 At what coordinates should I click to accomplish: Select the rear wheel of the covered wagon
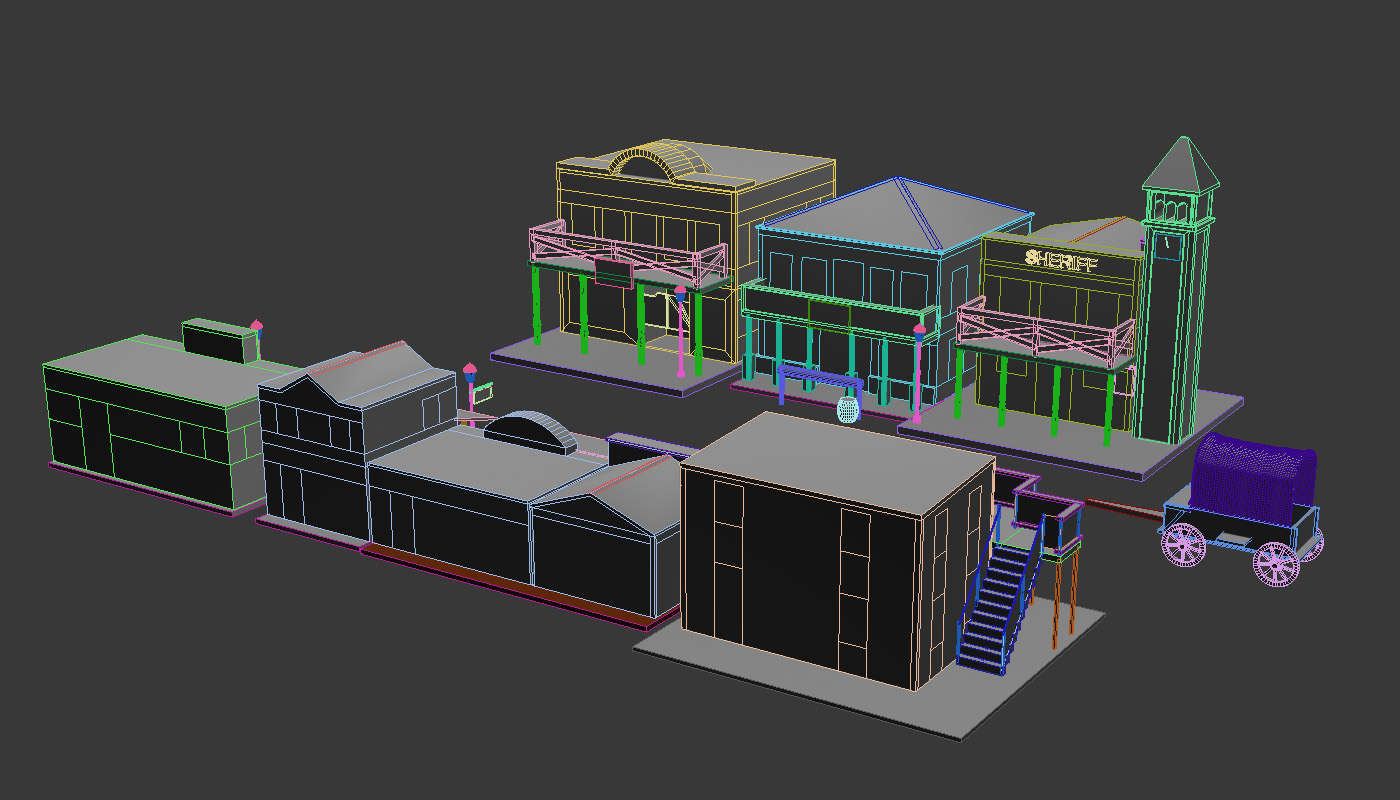point(1275,565)
